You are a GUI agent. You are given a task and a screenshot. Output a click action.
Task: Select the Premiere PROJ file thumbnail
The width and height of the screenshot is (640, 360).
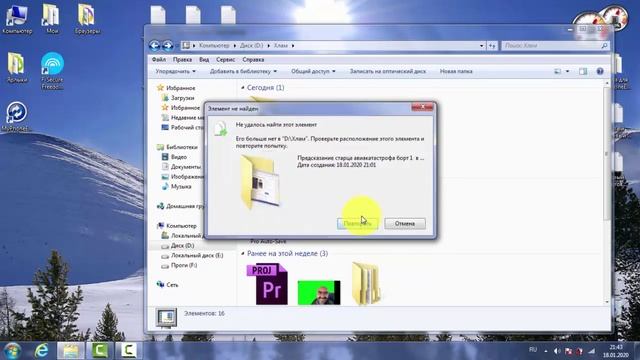pyautogui.click(x=267, y=284)
